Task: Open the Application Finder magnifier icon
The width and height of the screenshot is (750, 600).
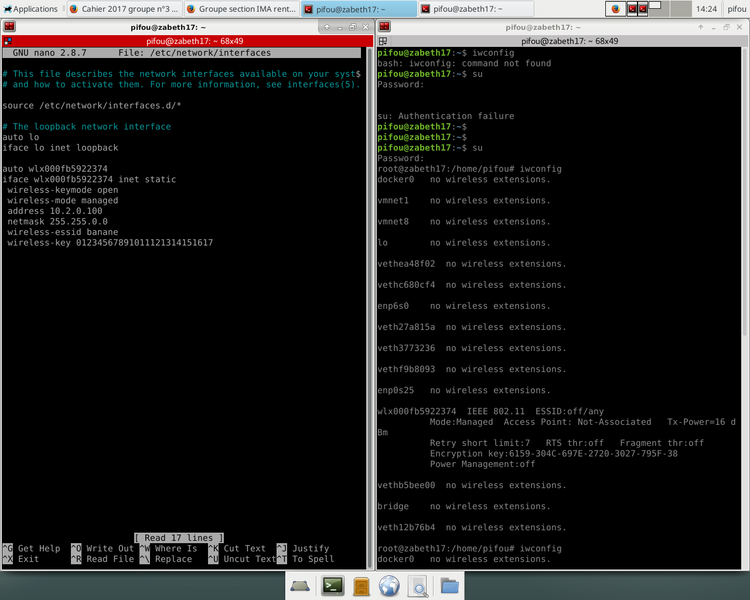Action: click(x=419, y=586)
